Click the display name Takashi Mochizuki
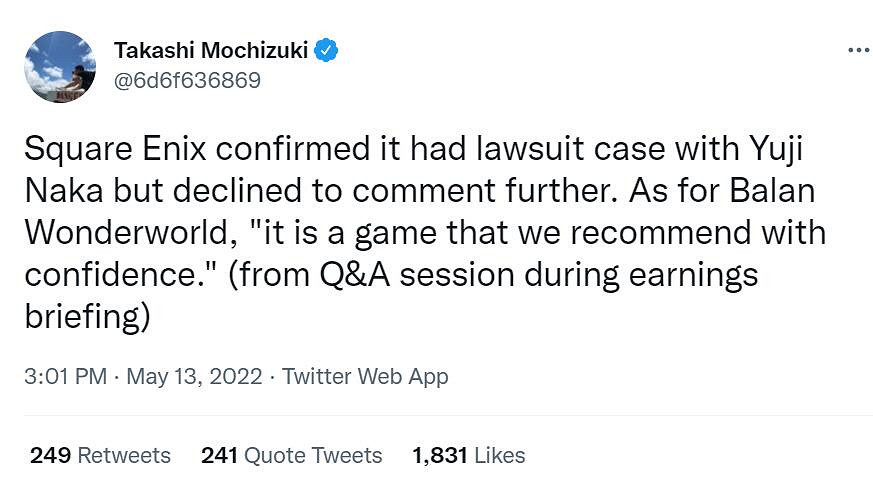Screen dimensions: 873x486 [x=212, y=50]
